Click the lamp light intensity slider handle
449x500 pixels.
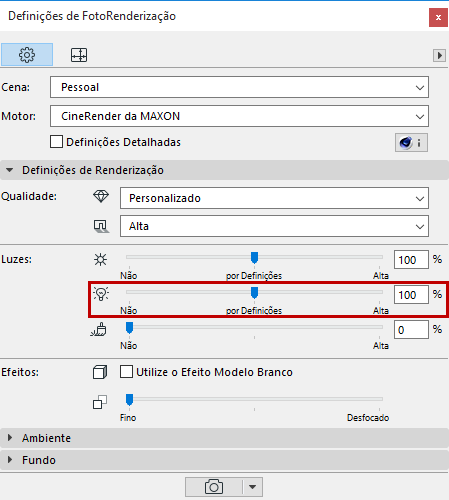pyautogui.click(x=254, y=293)
